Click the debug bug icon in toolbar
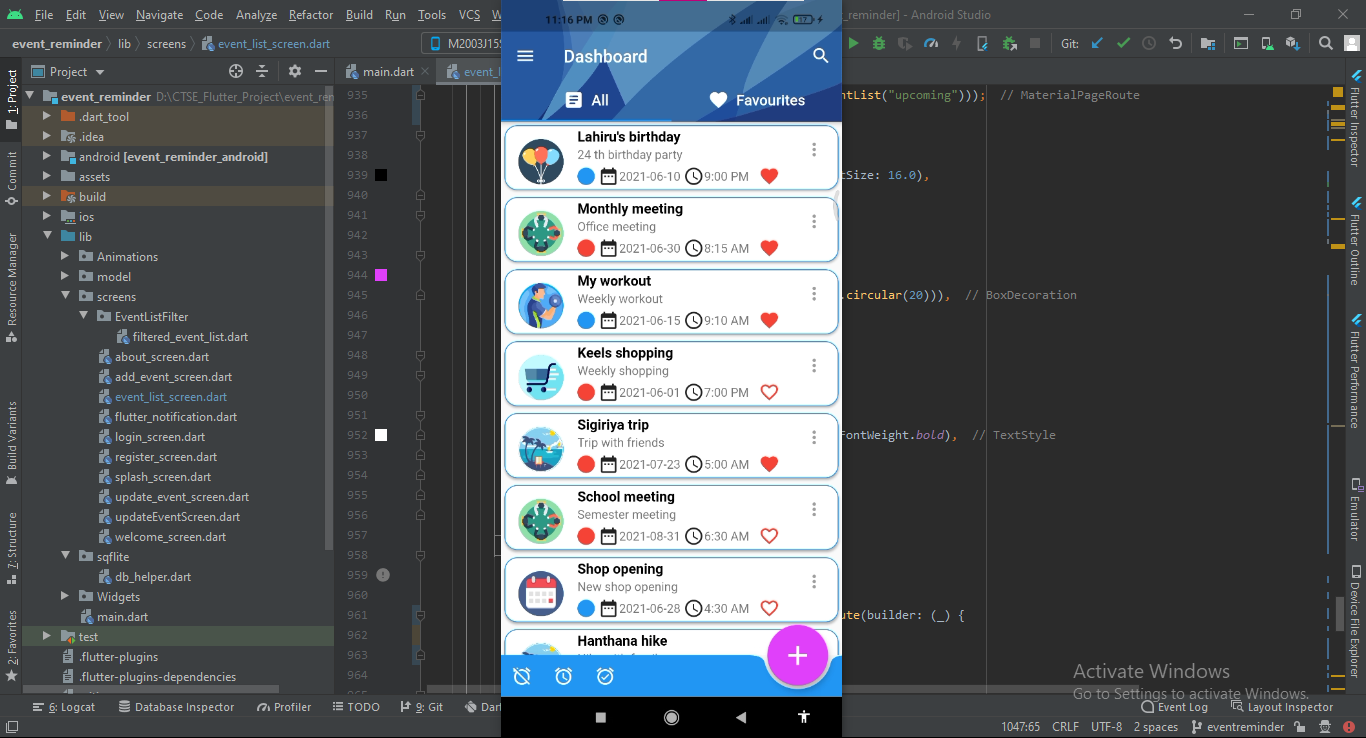 [x=879, y=44]
